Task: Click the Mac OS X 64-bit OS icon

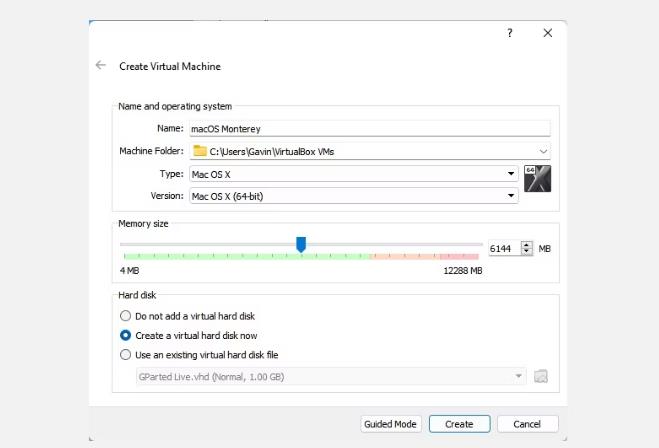Action: (x=537, y=179)
